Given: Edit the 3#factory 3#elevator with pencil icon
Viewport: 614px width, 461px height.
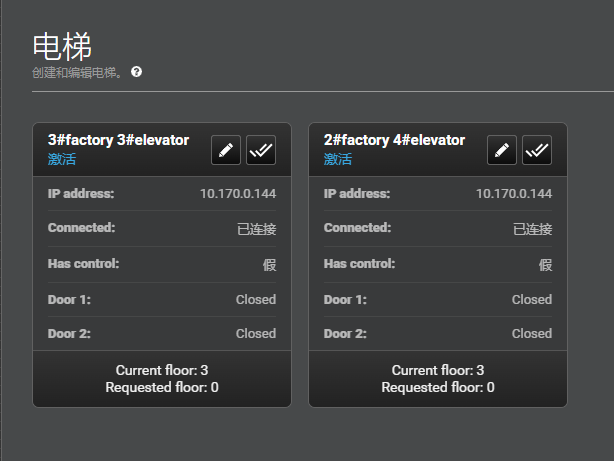Looking at the screenshot, I should click(x=226, y=150).
